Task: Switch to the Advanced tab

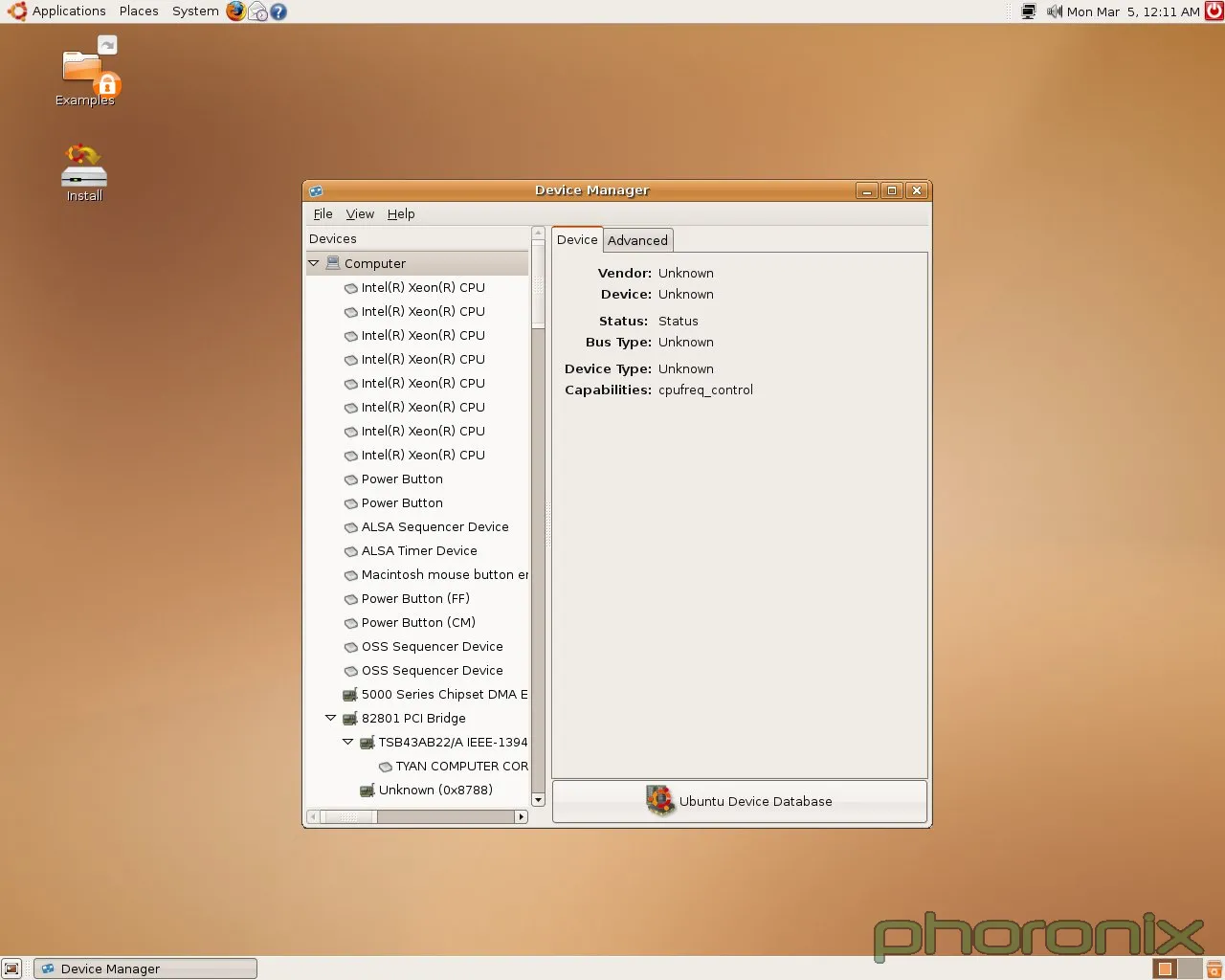Action: click(x=637, y=240)
